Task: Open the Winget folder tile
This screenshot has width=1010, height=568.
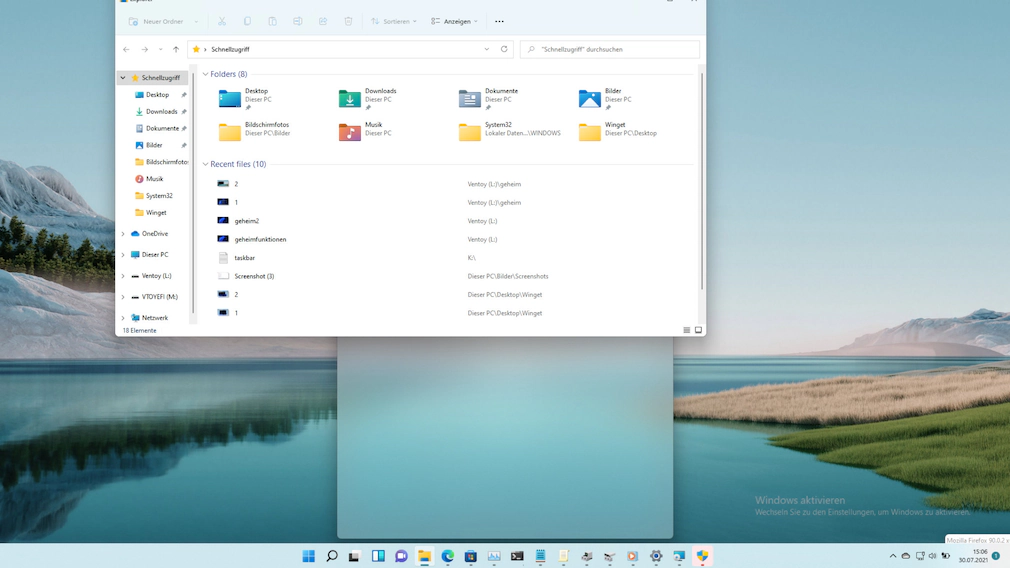Action: point(618,131)
